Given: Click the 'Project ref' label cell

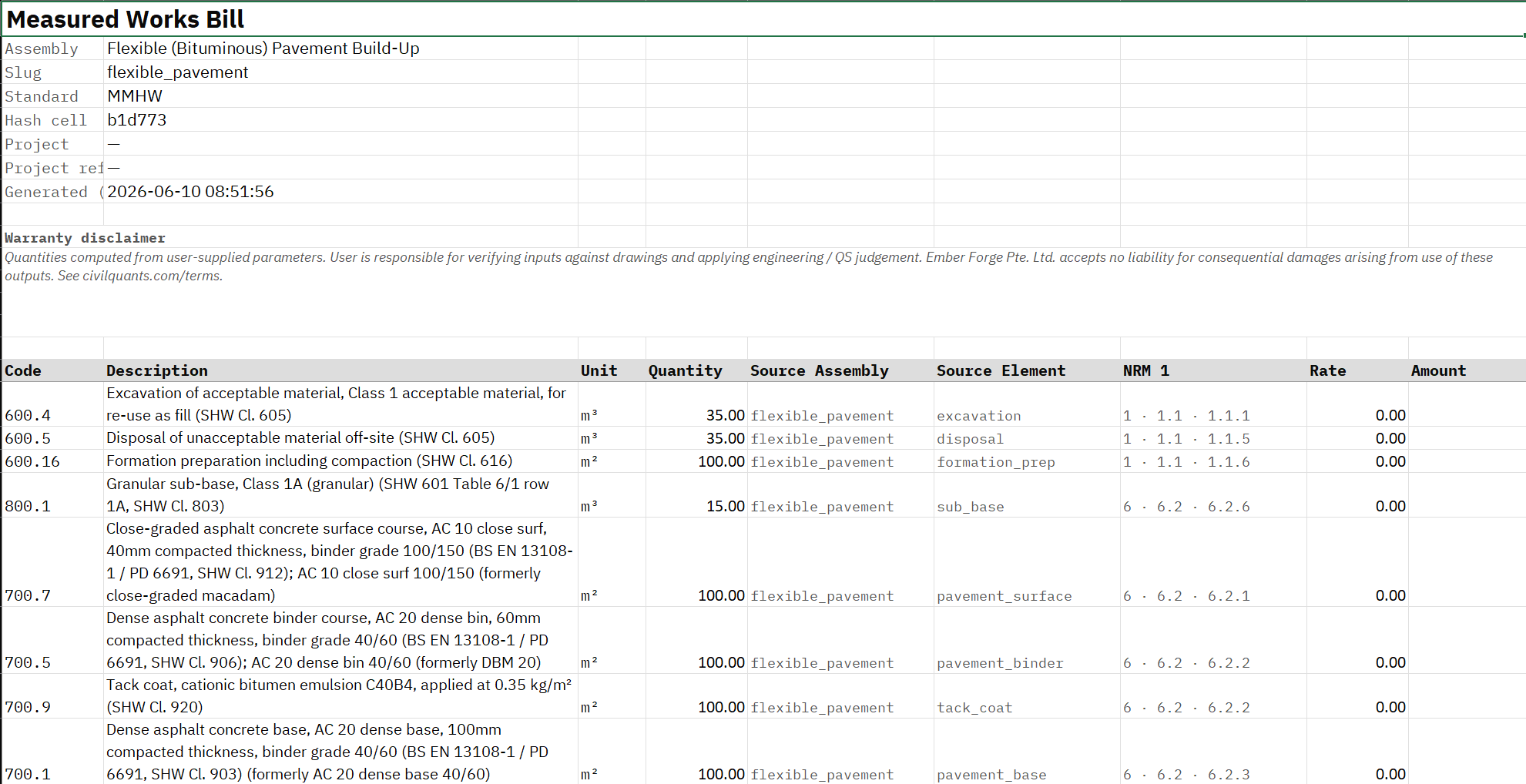Looking at the screenshot, I should [54, 168].
